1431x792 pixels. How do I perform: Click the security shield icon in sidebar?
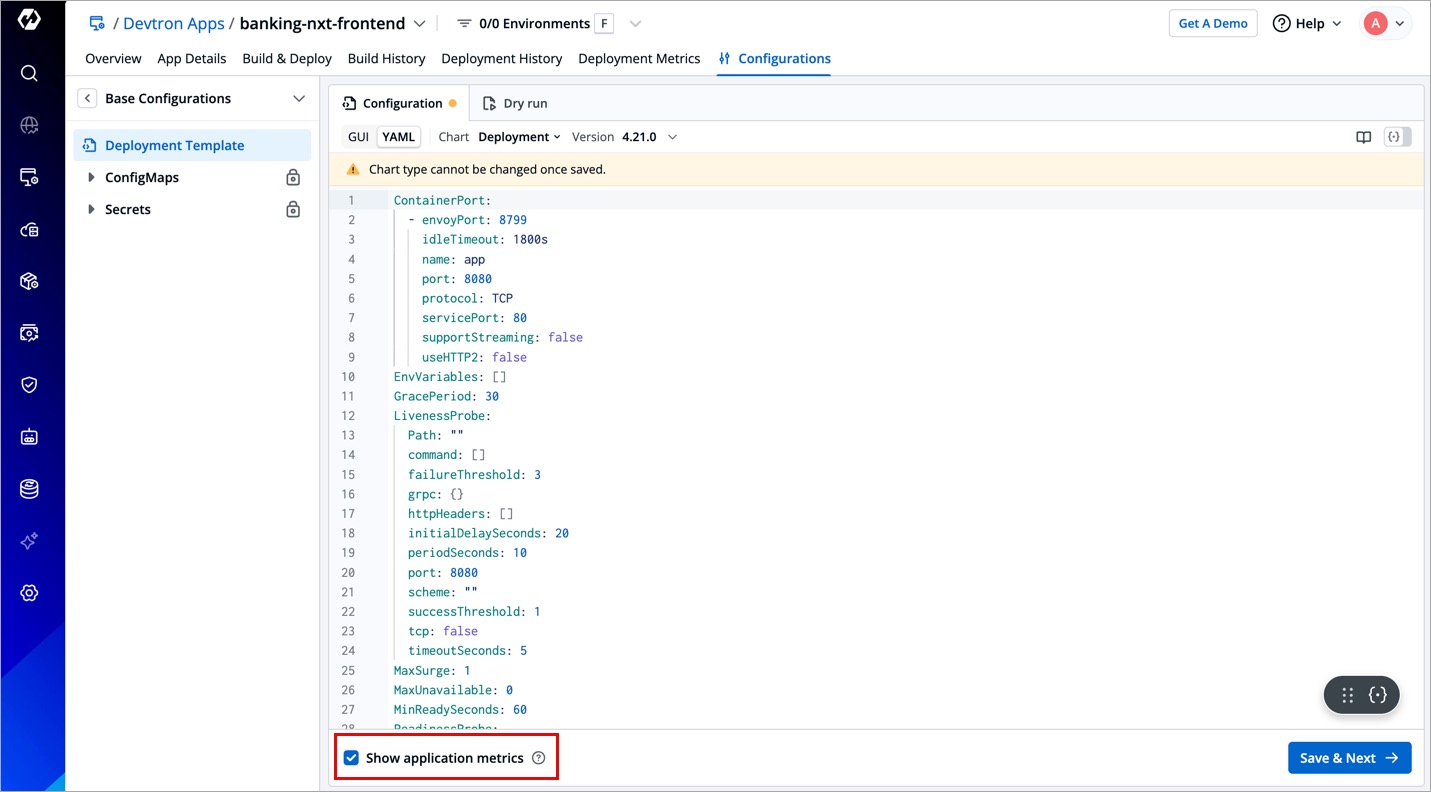29,385
